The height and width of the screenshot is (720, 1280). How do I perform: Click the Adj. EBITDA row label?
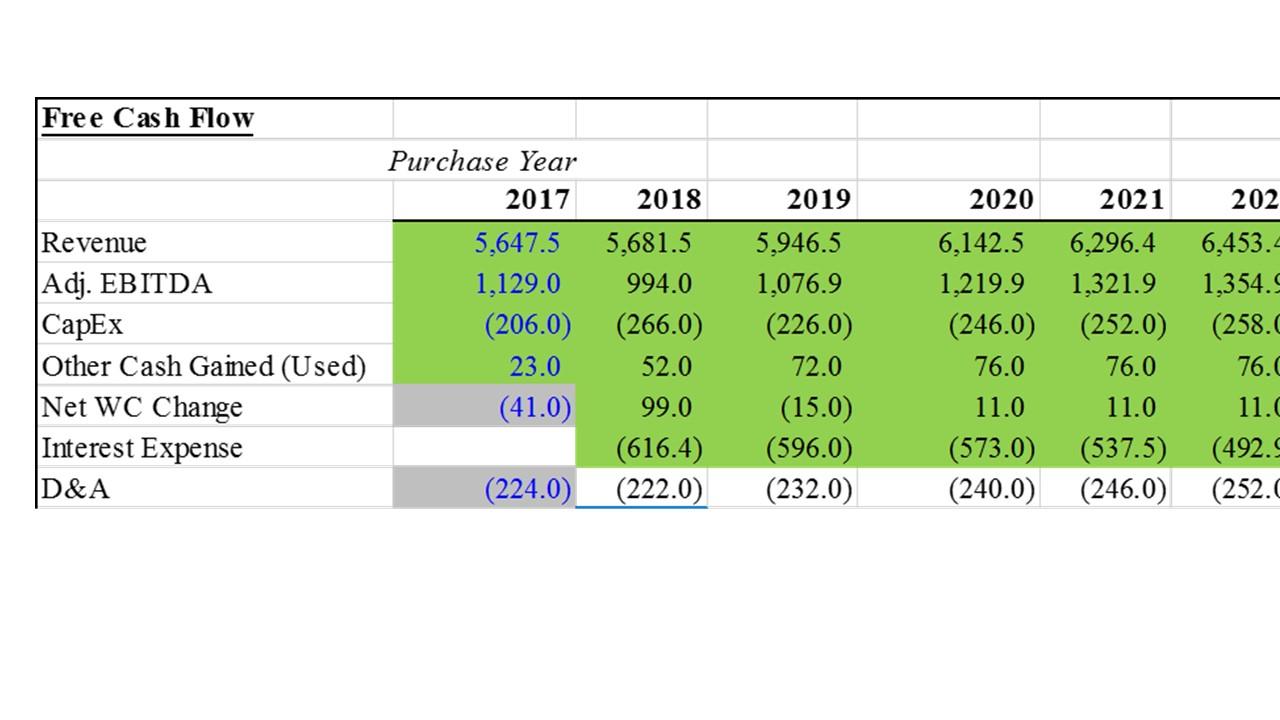pos(215,283)
